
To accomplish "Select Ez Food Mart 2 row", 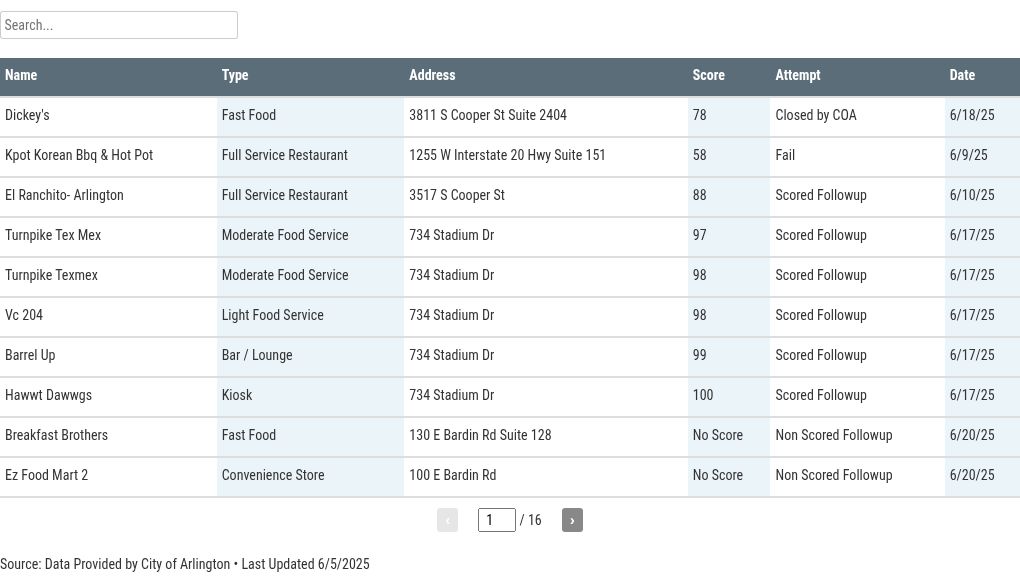I will [x=510, y=475].
